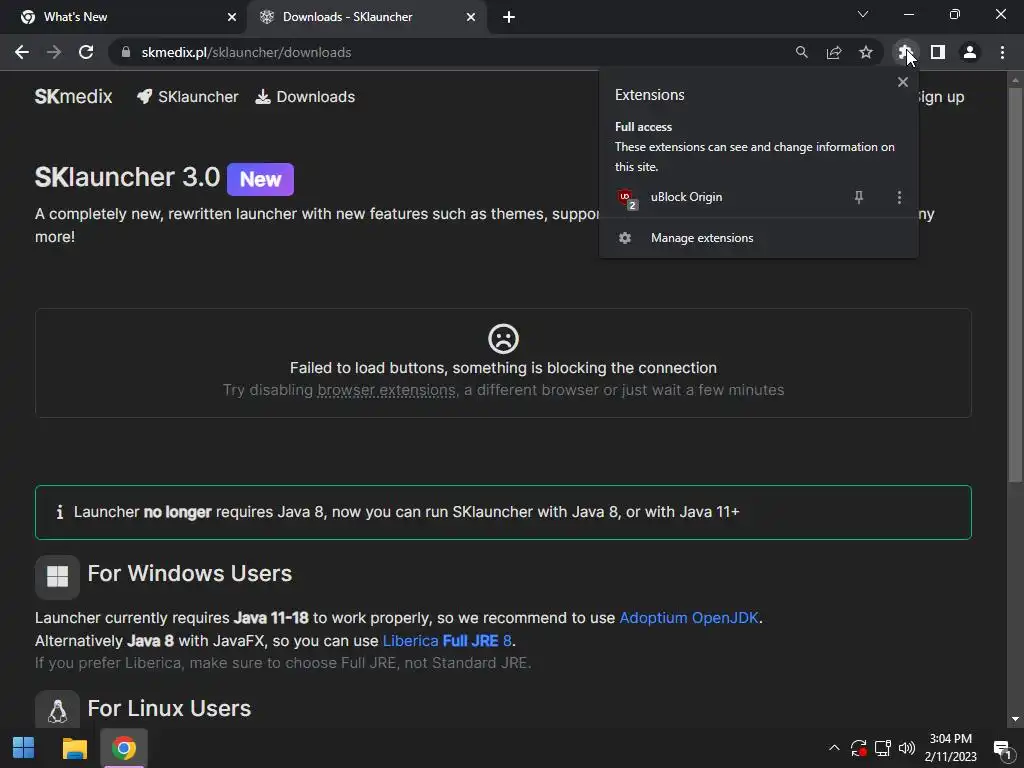Click the Linux penguin icon
Screen dimensions: 1024x768
[x=57, y=711]
